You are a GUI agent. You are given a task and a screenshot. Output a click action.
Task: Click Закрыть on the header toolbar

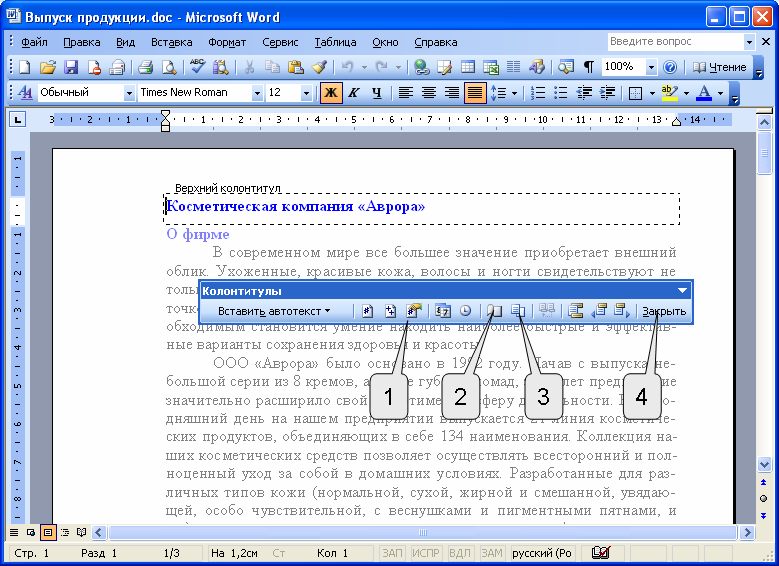(664, 311)
